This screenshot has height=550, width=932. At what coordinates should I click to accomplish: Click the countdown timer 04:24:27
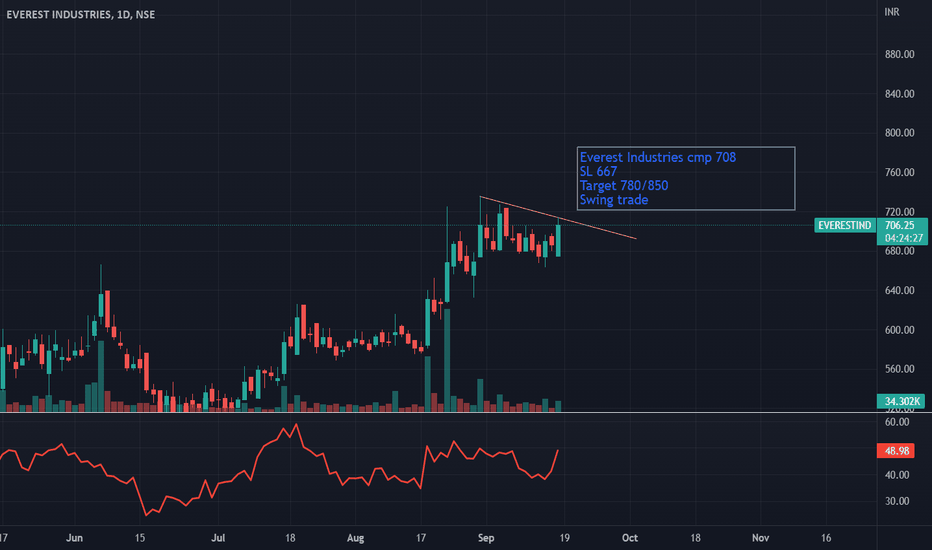tap(903, 238)
